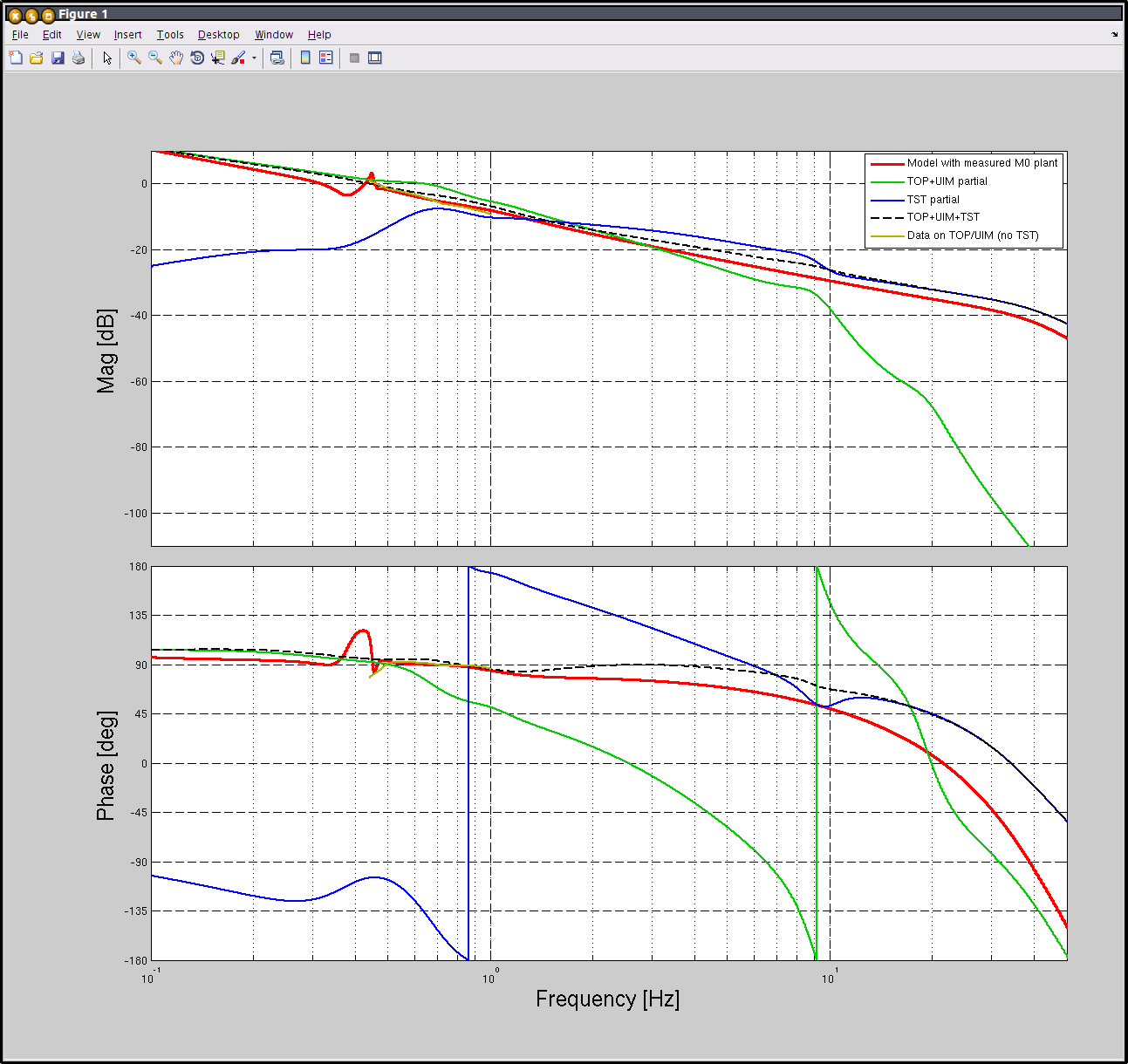Image resolution: width=1128 pixels, height=1064 pixels.
Task: Click the -60 tick label on magnitude axis
Action: click(x=139, y=382)
